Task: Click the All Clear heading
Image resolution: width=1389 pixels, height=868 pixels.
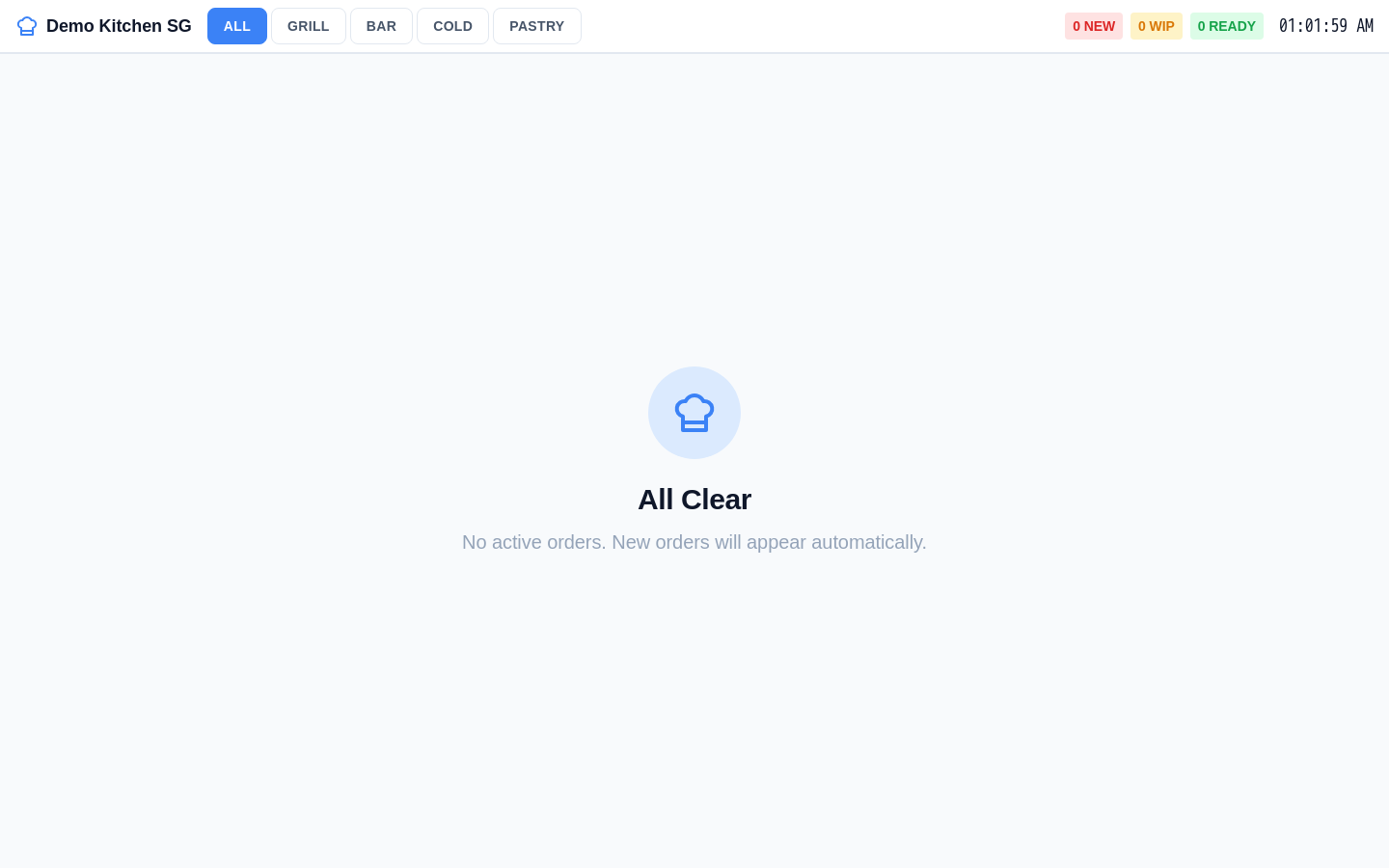Action: [x=694, y=500]
